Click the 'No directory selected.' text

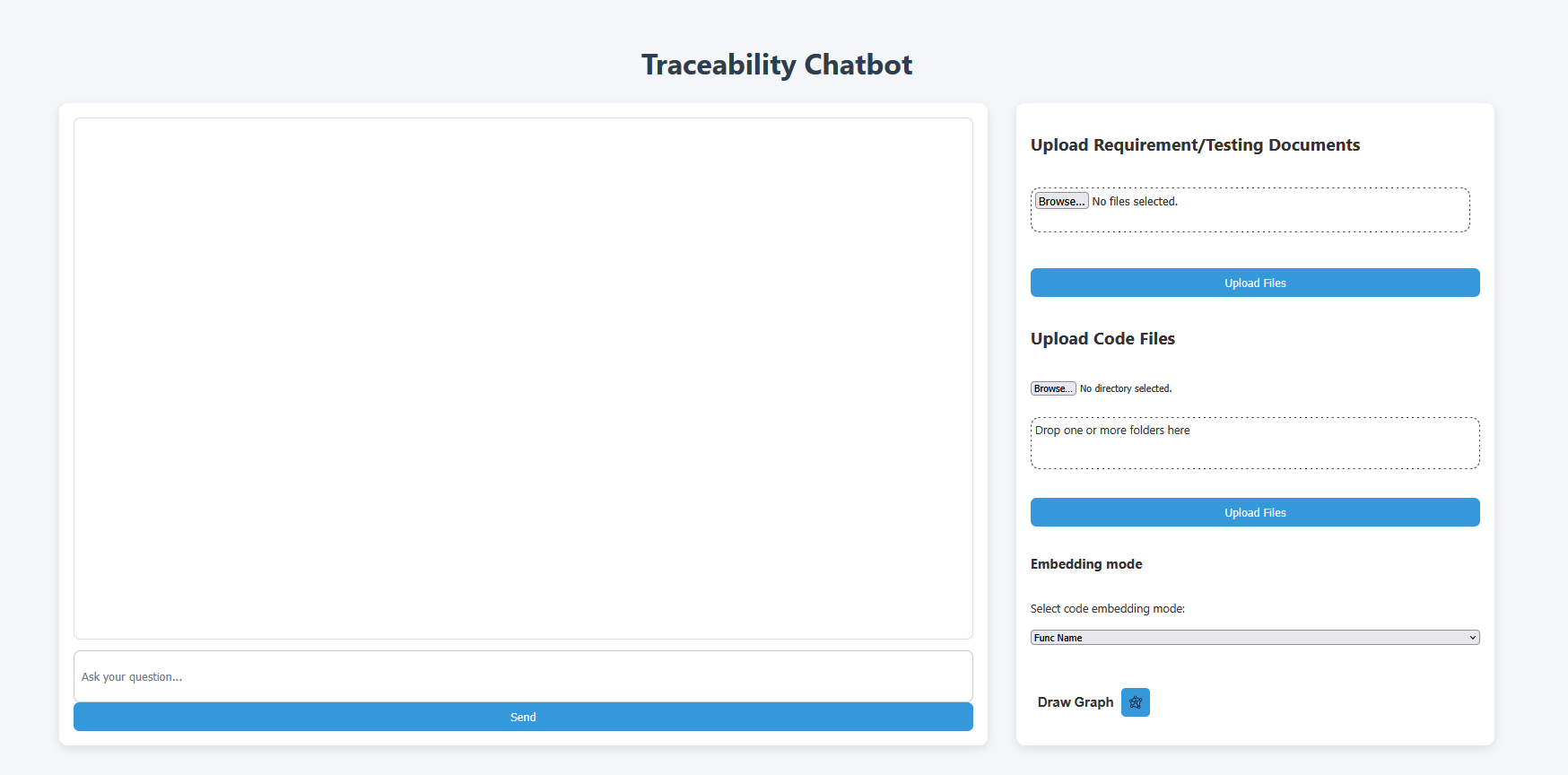(1126, 388)
